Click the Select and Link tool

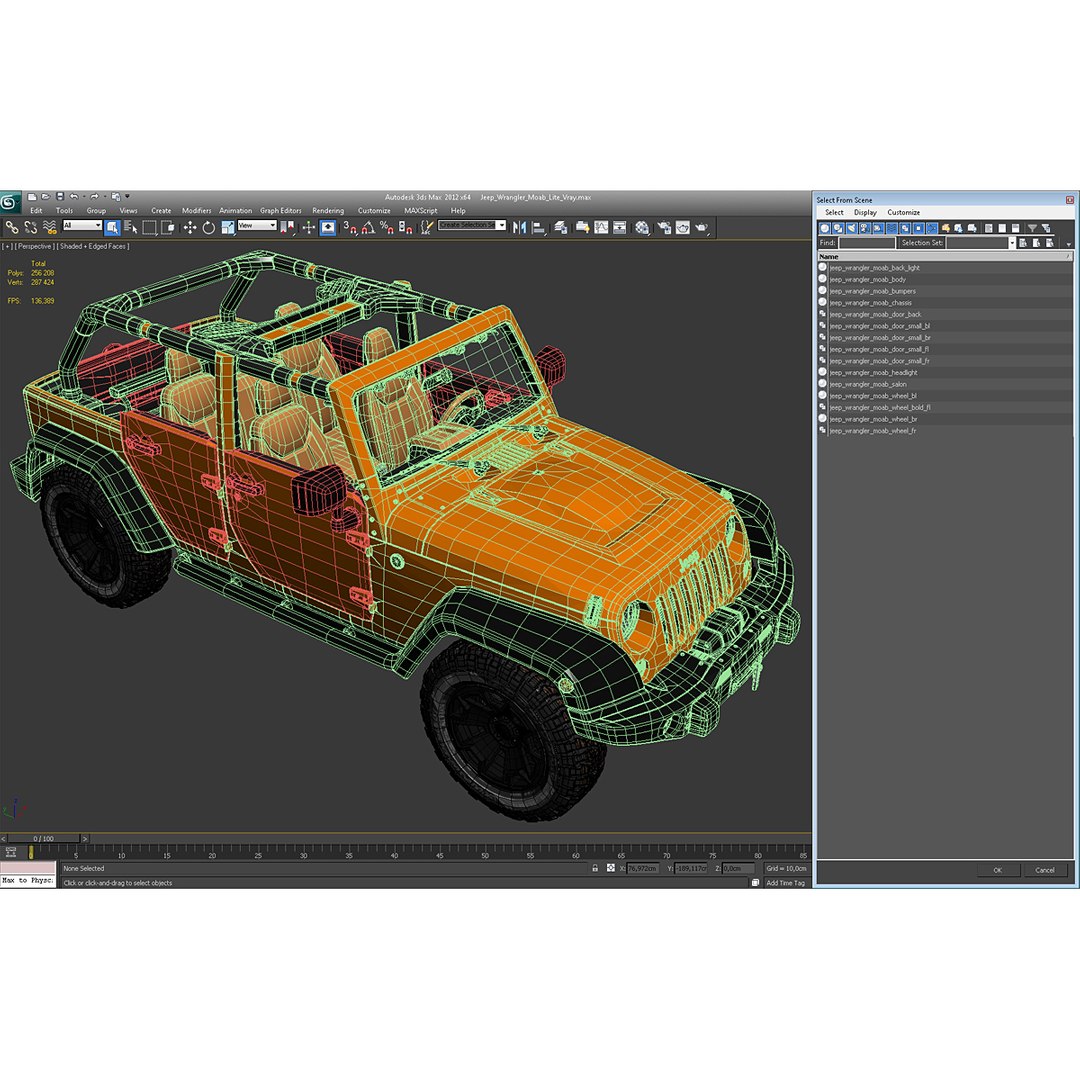[x=12, y=227]
